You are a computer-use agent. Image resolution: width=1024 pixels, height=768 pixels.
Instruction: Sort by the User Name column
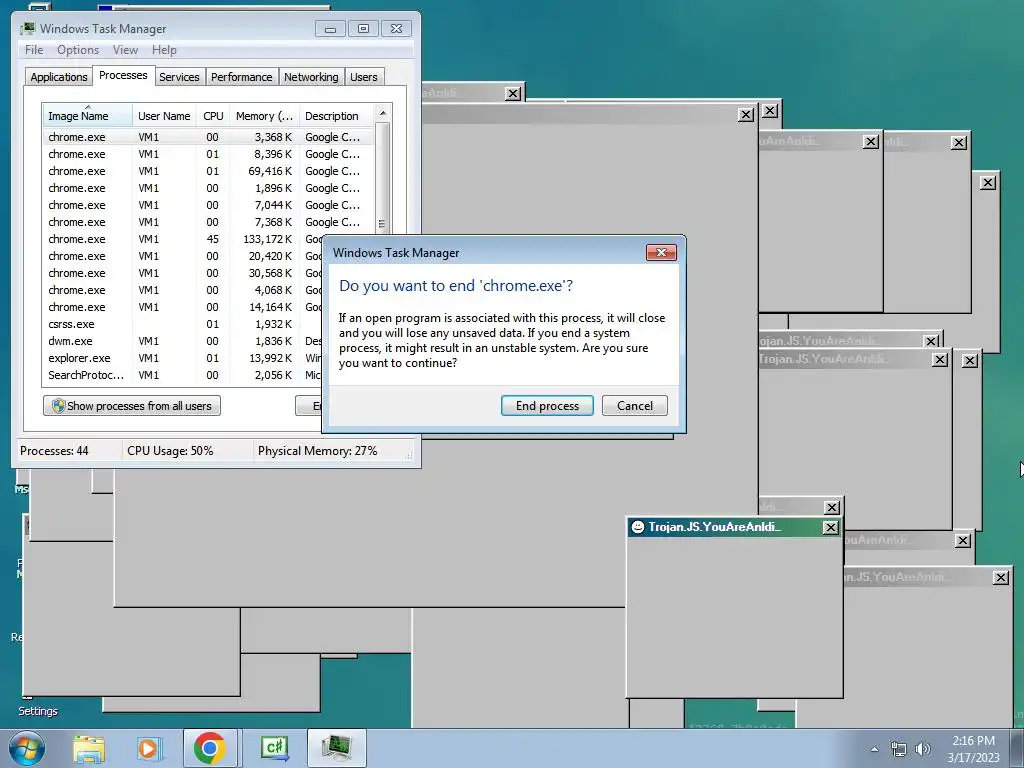(165, 116)
